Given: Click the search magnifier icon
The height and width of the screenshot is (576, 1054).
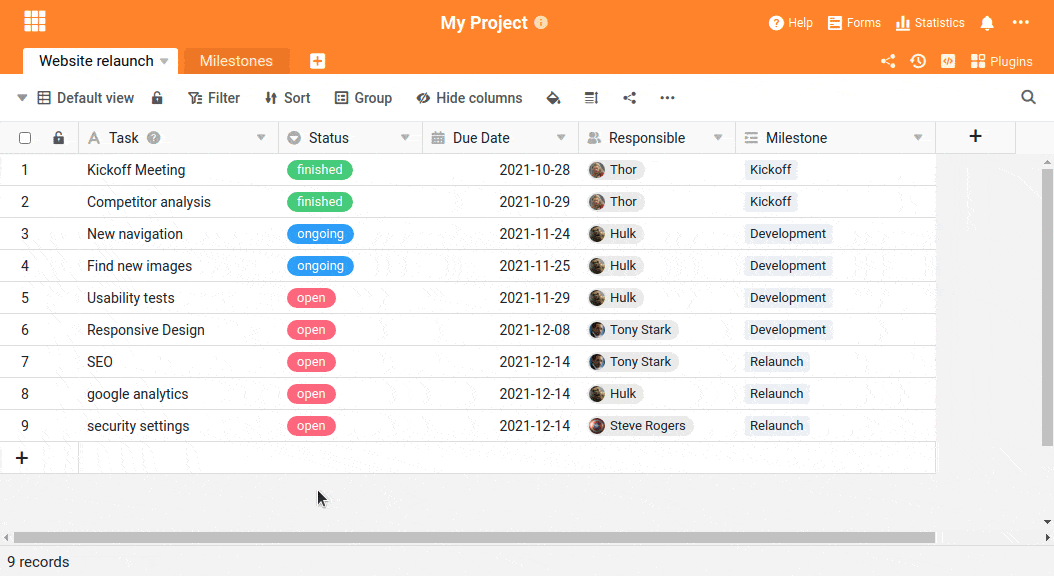Looking at the screenshot, I should [x=1028, y=97].
